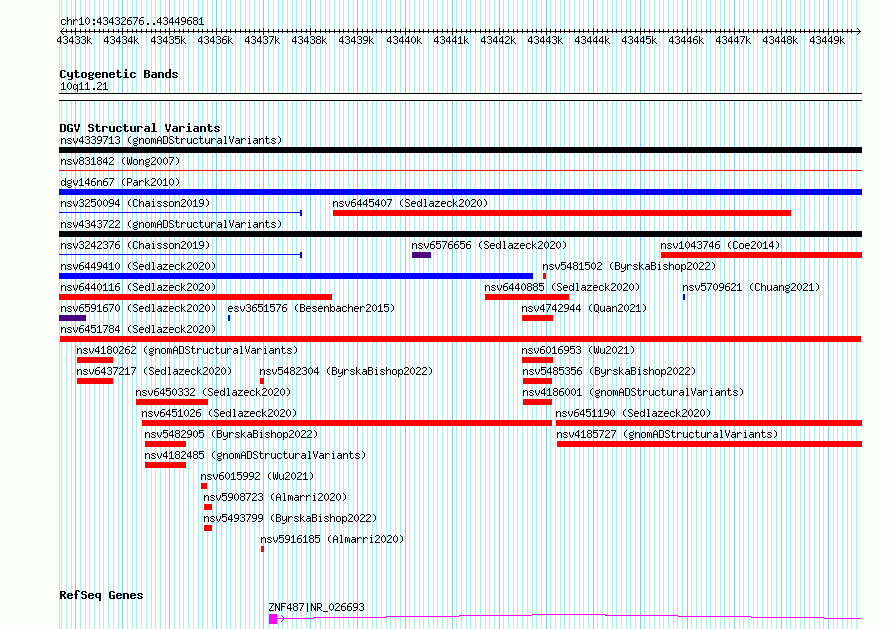
Task: Click the nsv4180262 gnomADStructuralVariants label
Action: (x=187, y=350)
